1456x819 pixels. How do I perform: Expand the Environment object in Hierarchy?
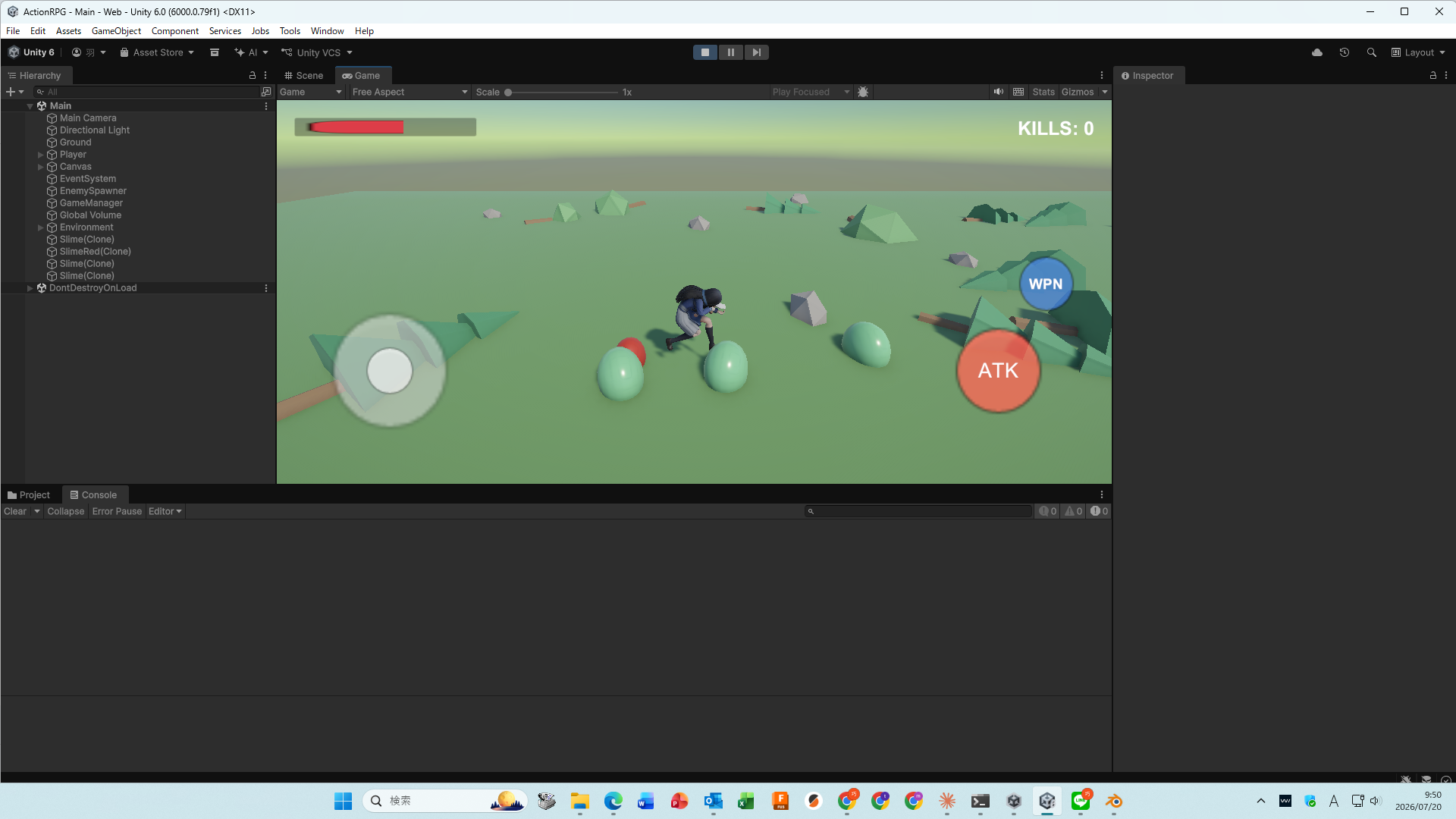coord(41,227)
